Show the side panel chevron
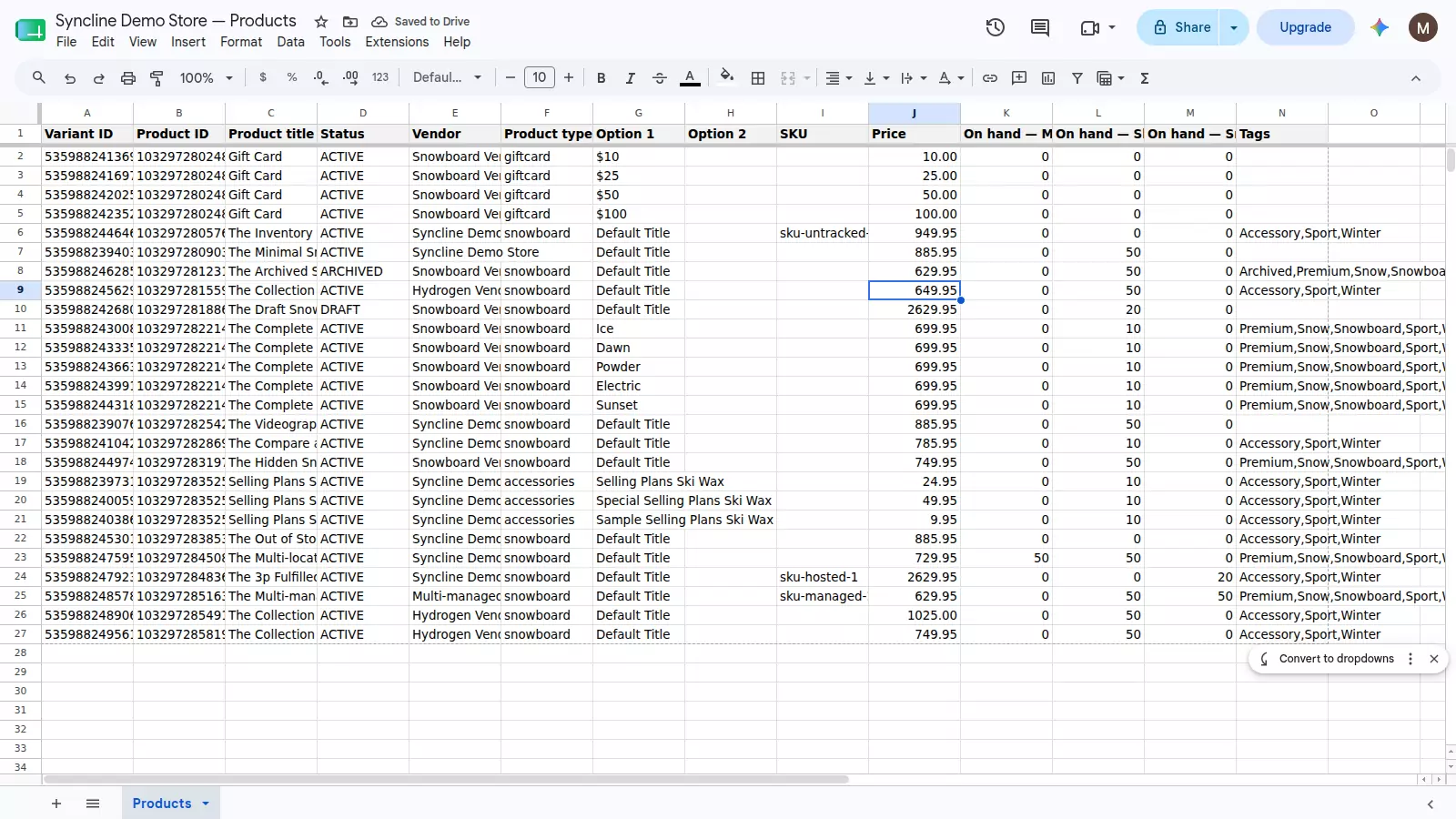 [x=1431, y=804]
